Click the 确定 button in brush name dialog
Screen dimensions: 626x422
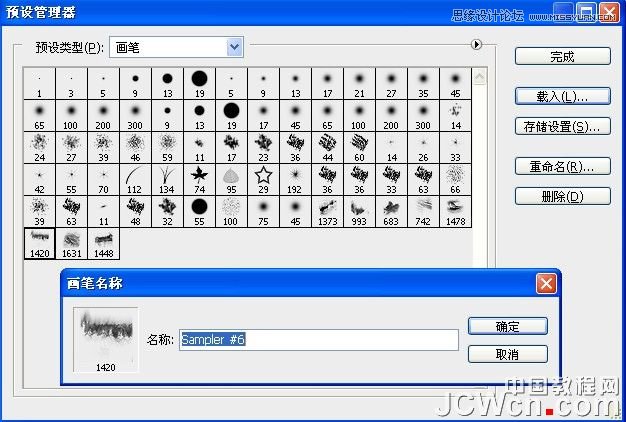pos(507,326)
